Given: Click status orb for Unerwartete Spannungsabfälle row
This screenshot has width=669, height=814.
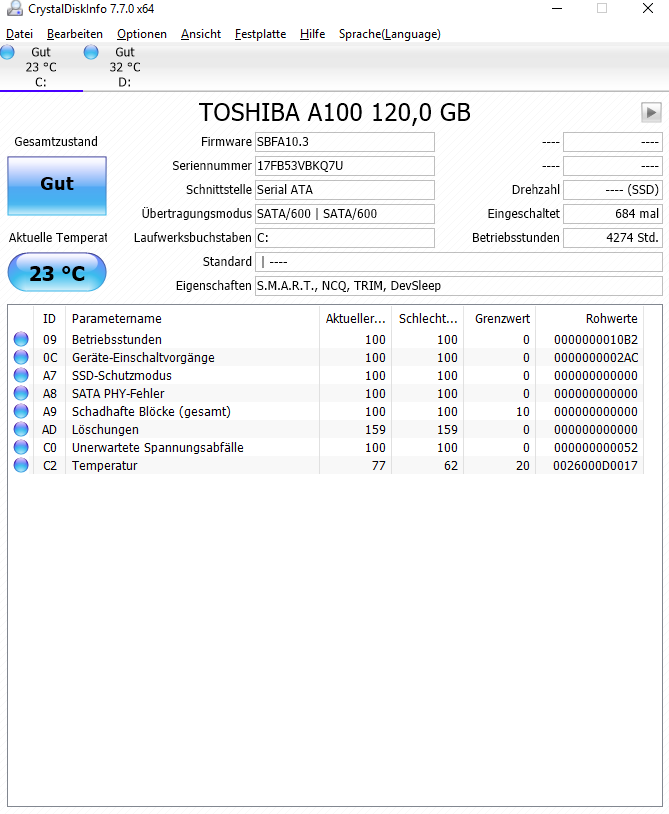Looking at the screenshot, I should [21, 447].
